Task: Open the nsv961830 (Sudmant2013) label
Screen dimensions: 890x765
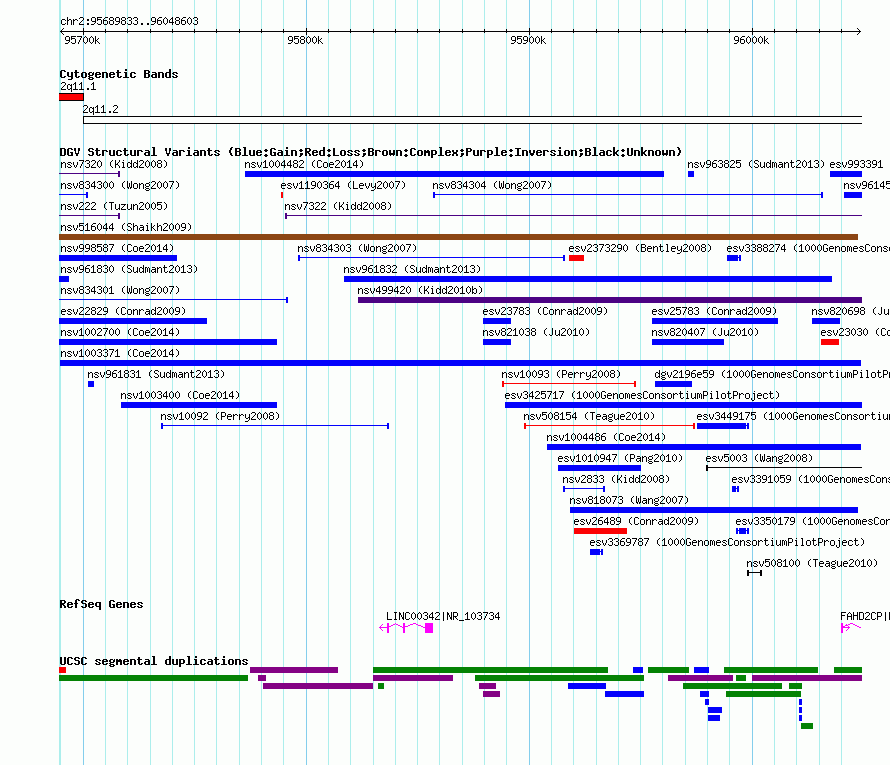Action: tap(129, 269)
